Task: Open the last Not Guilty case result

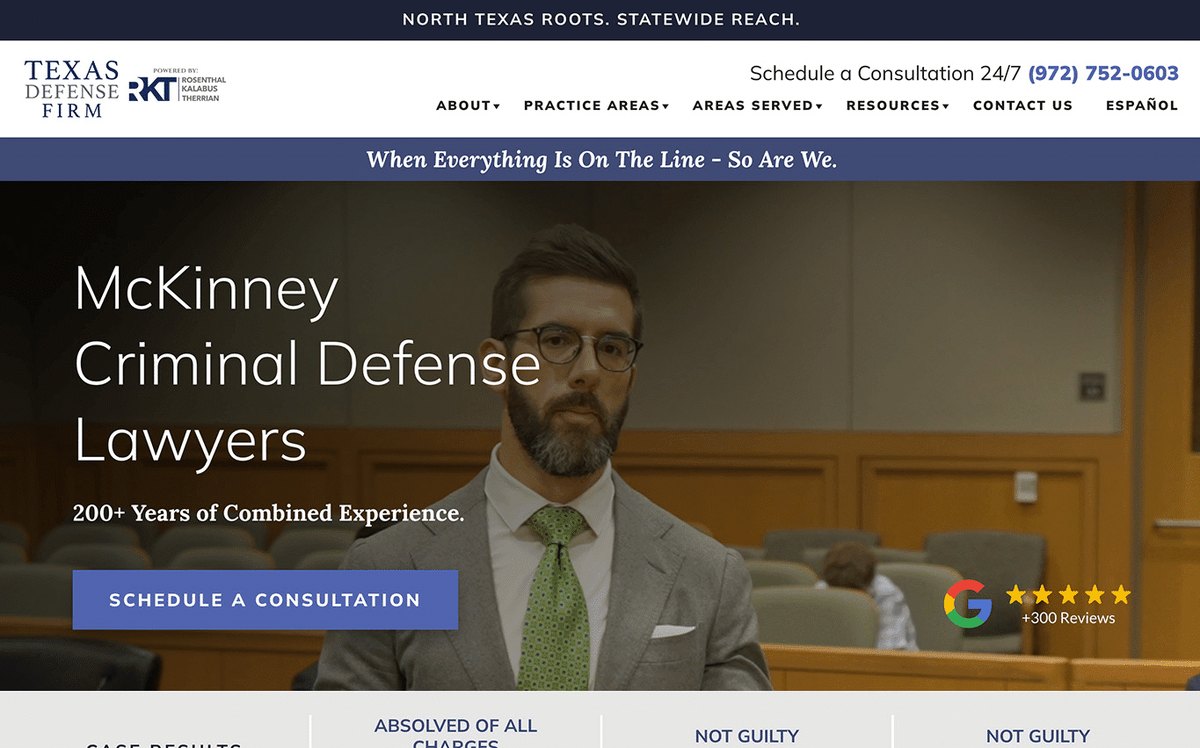Action: (1038, 736)
